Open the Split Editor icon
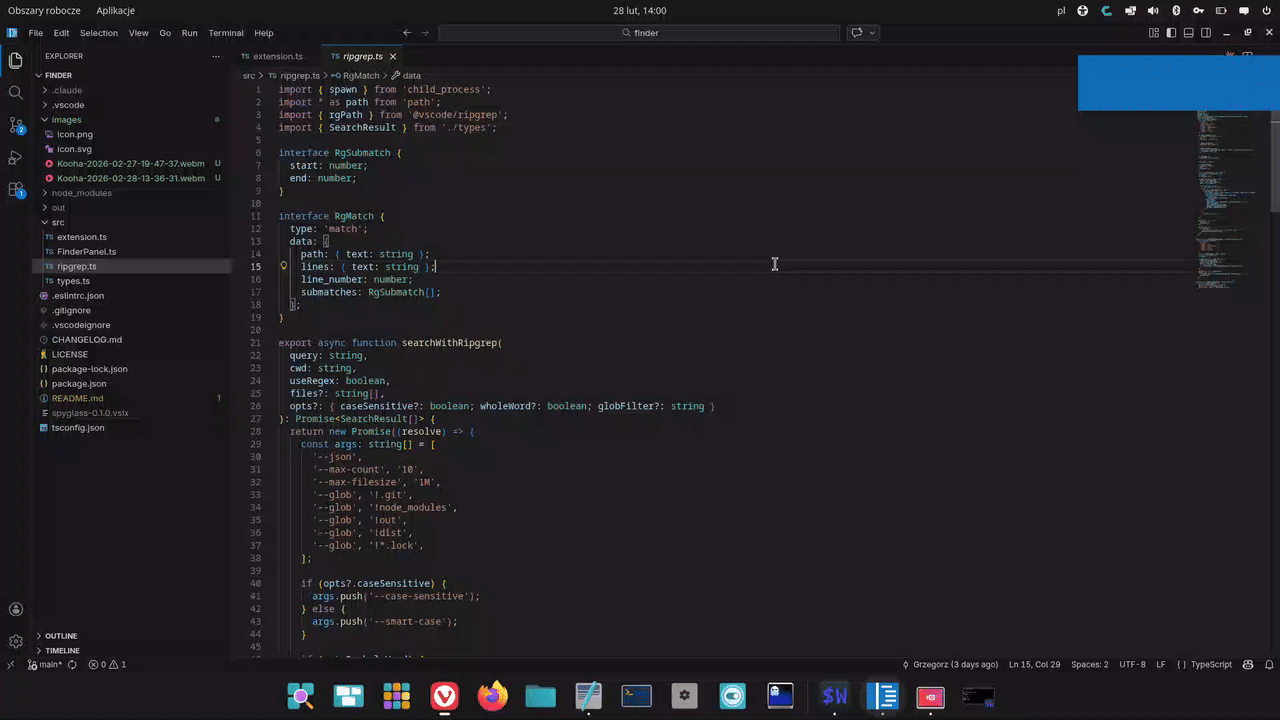This screenshot has height=720, width=1280. (x=1247, y=55)
